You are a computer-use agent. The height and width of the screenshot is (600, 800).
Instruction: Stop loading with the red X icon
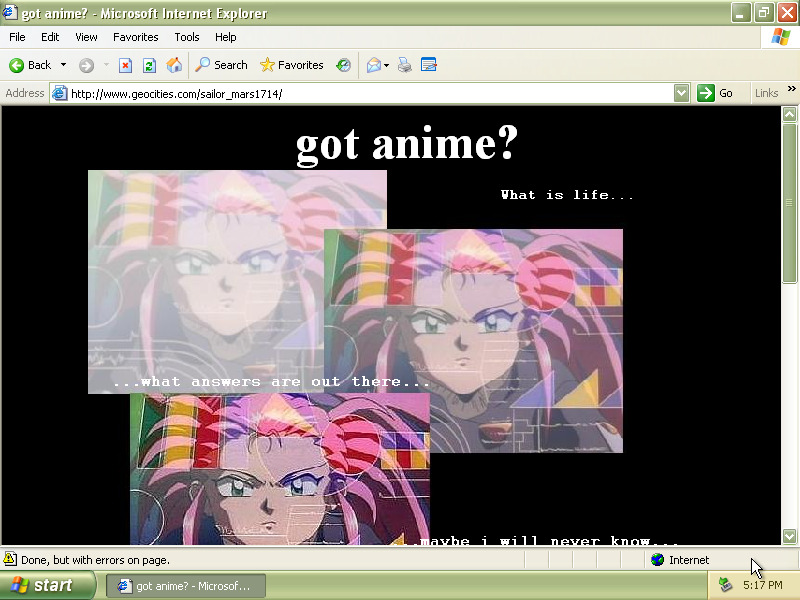click(x=126, y=65)
